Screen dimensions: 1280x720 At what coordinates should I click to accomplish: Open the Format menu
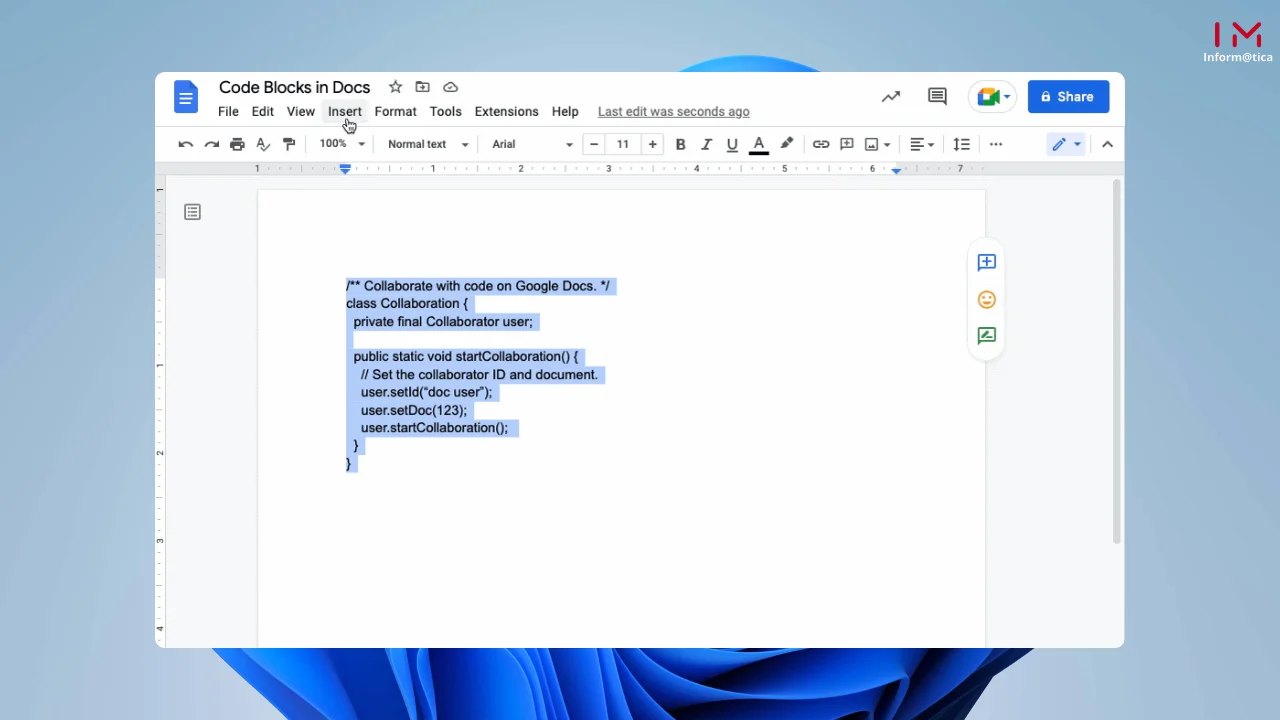[395, 111]
